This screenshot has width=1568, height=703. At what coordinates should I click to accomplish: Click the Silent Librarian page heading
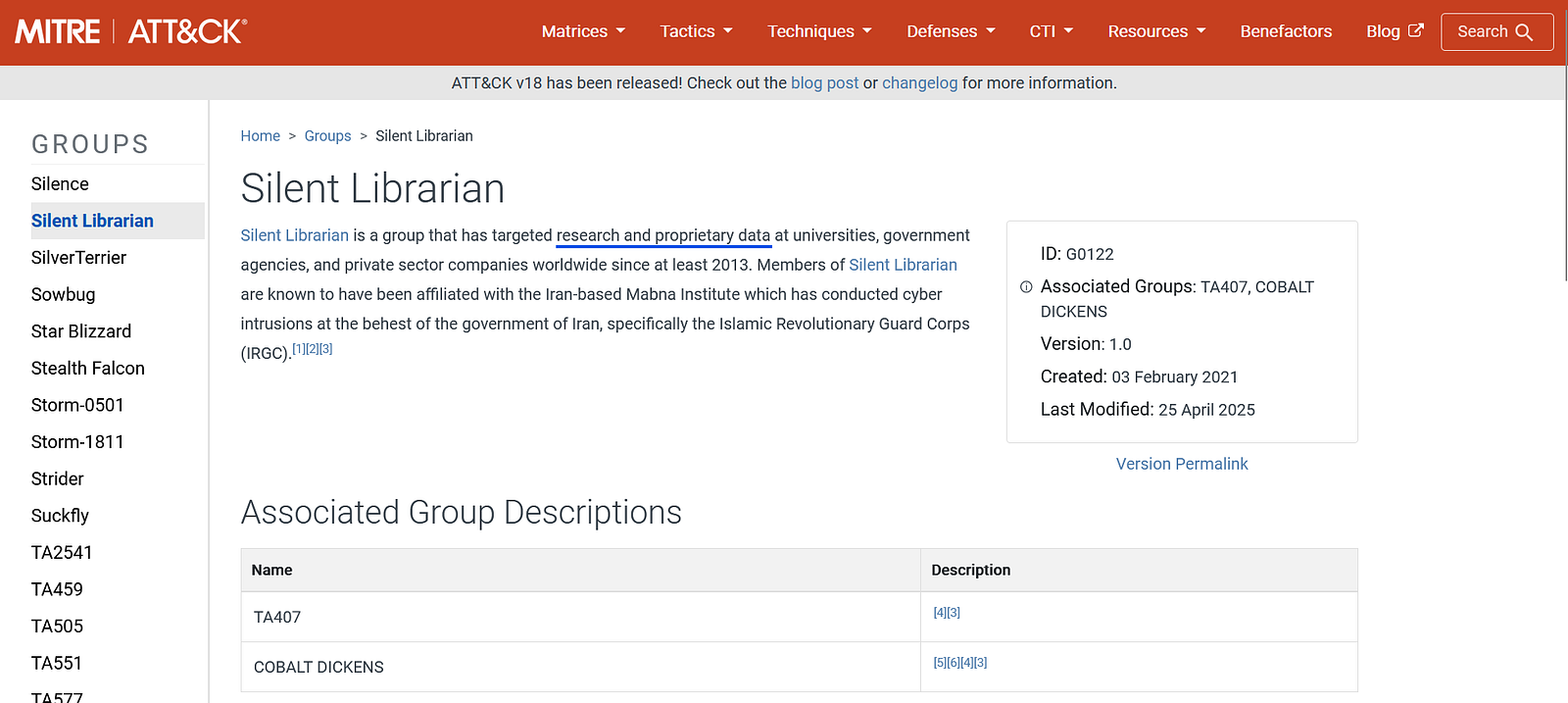point(372,188)
